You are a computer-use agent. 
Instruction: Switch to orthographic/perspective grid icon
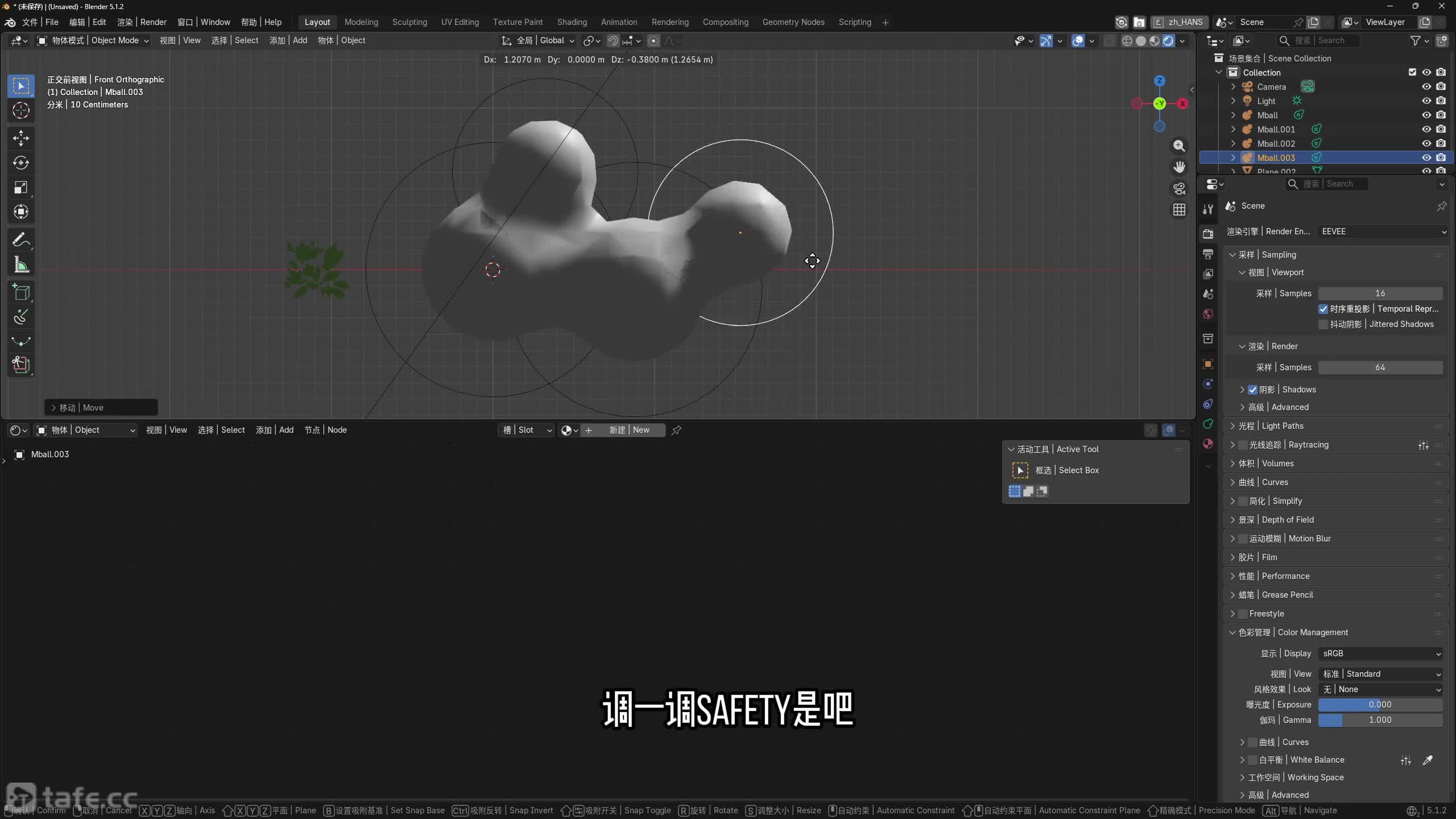[1179, 210]
